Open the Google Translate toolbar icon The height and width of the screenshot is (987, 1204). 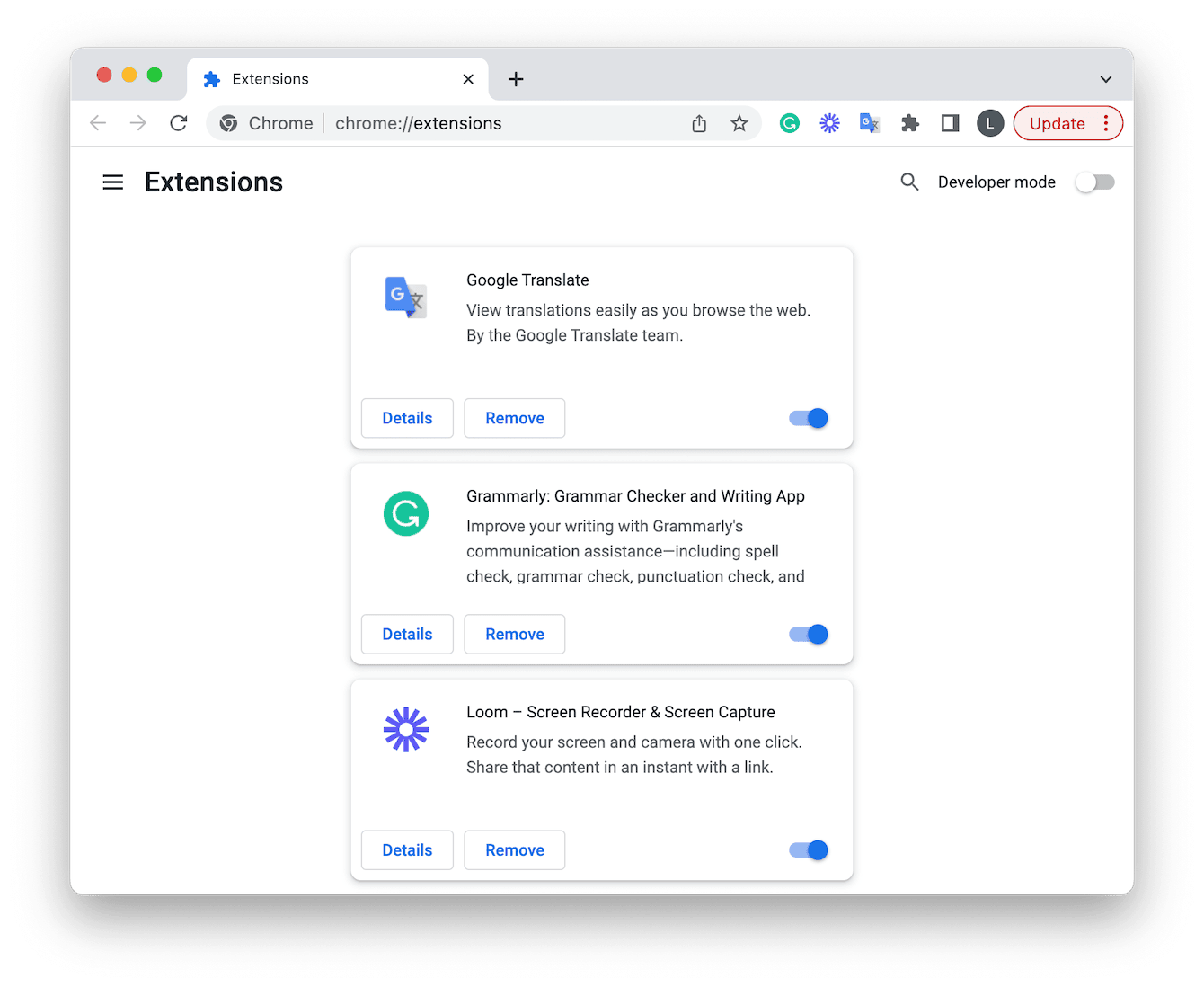[x=869, y=123]
